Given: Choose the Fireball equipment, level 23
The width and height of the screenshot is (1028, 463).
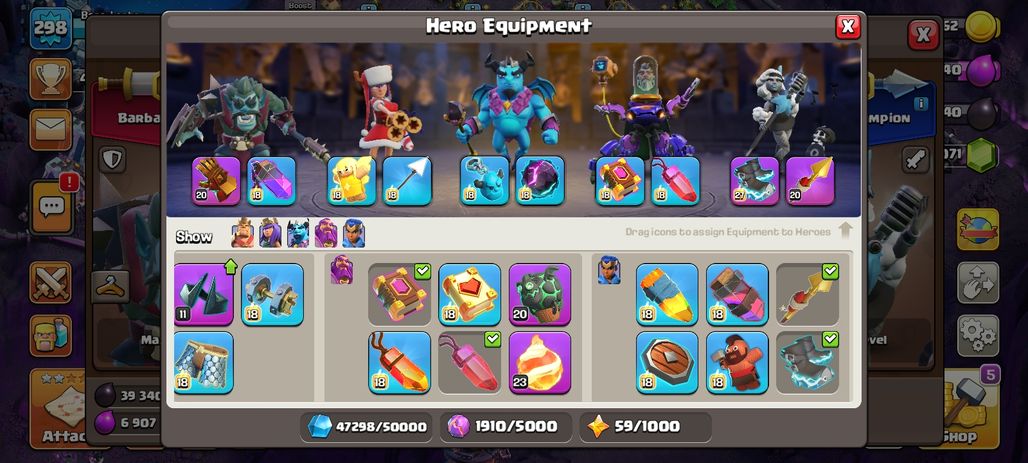Looking at the screenshot, I should (x=540, y=363).
